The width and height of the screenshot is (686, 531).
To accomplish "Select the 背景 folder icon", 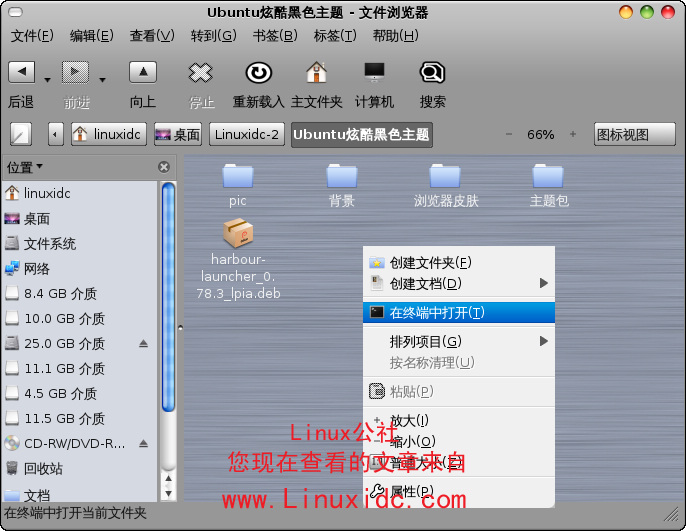I will pos(342,176).
